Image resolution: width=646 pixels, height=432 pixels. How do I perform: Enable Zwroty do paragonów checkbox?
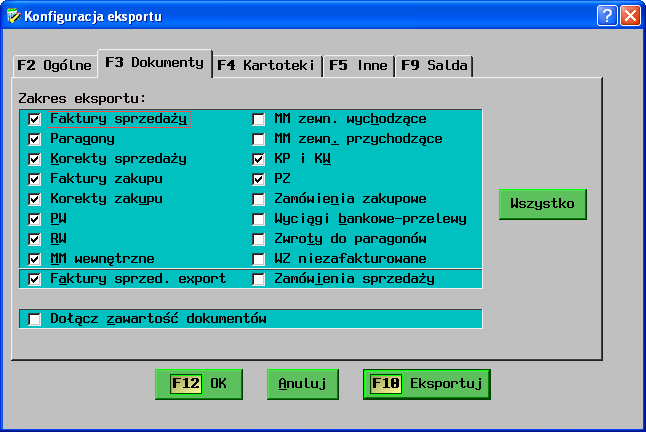(258, 239)
